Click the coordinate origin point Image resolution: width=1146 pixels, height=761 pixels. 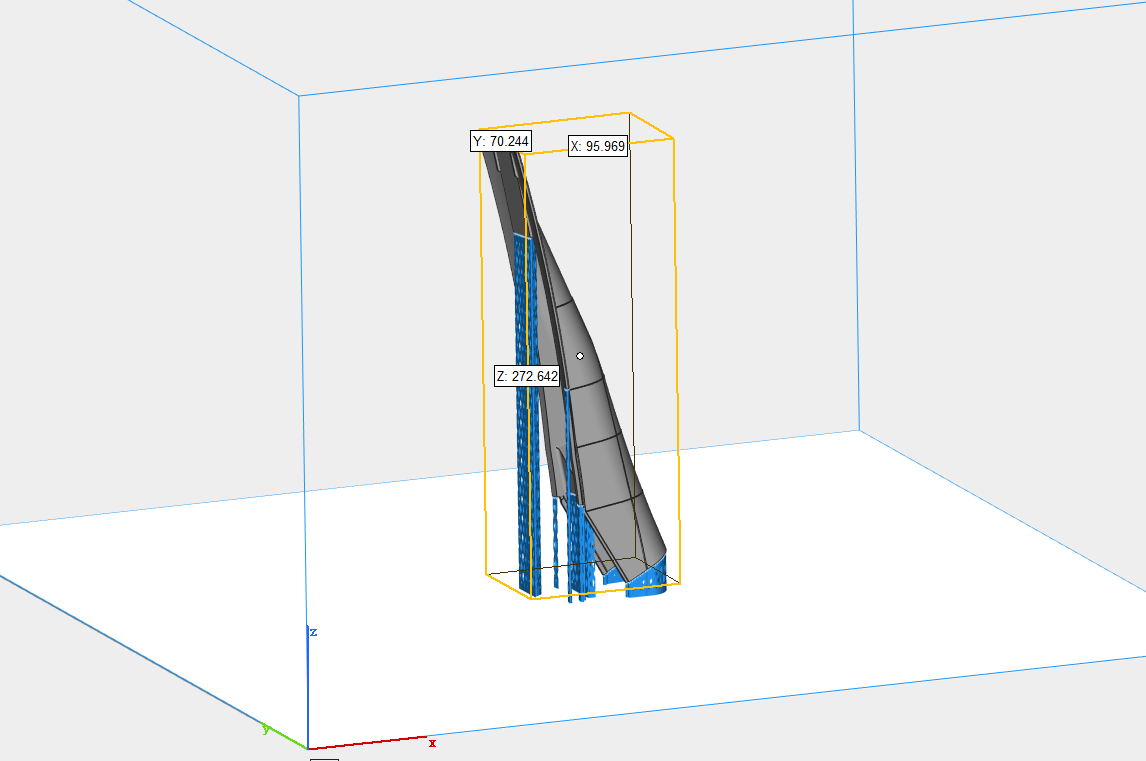306,747
